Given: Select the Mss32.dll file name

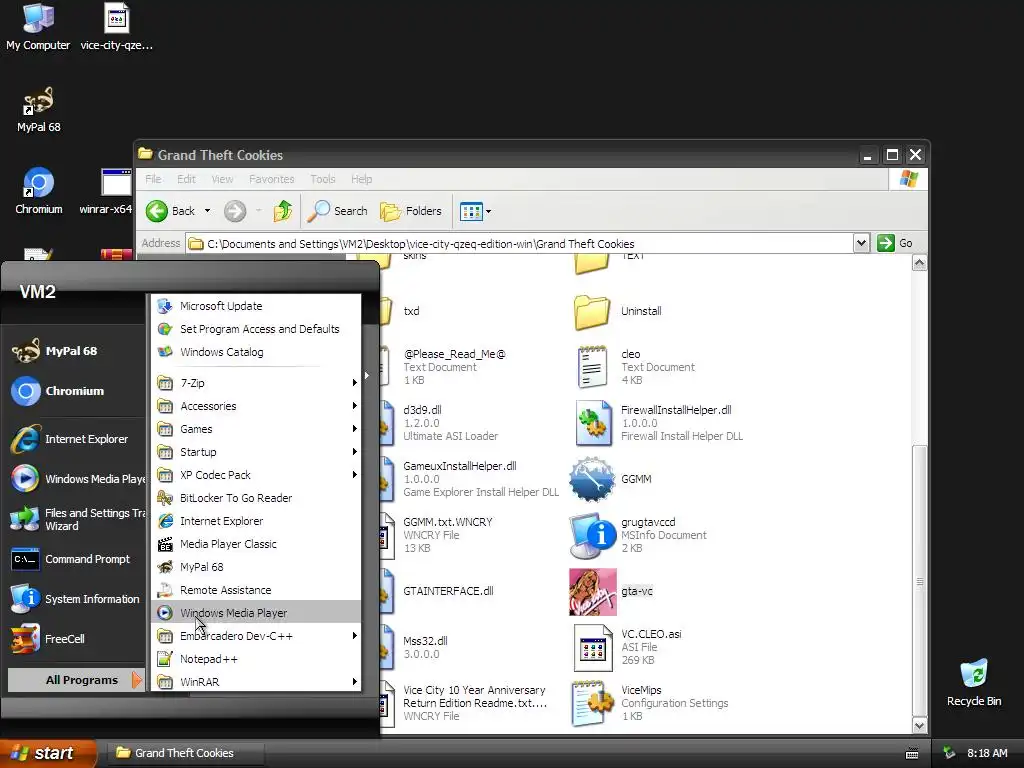Looking at the screenshot, I should (x=425, y=641).
